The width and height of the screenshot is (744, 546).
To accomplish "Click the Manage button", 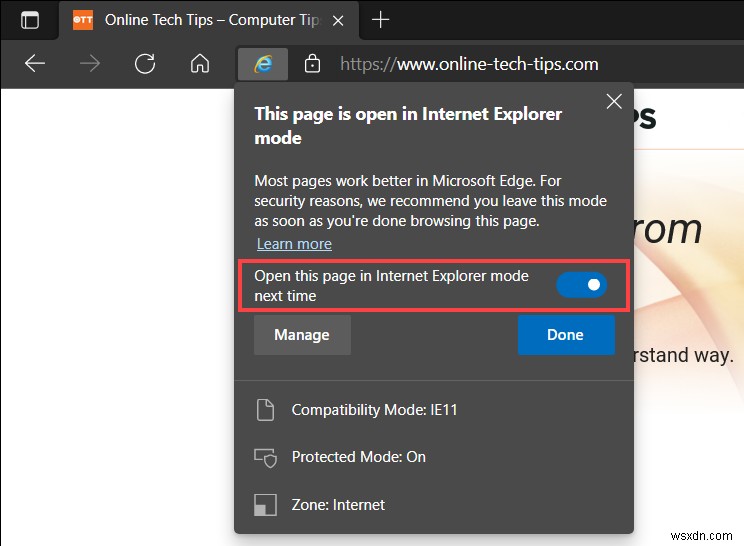I will pos(302,335).
